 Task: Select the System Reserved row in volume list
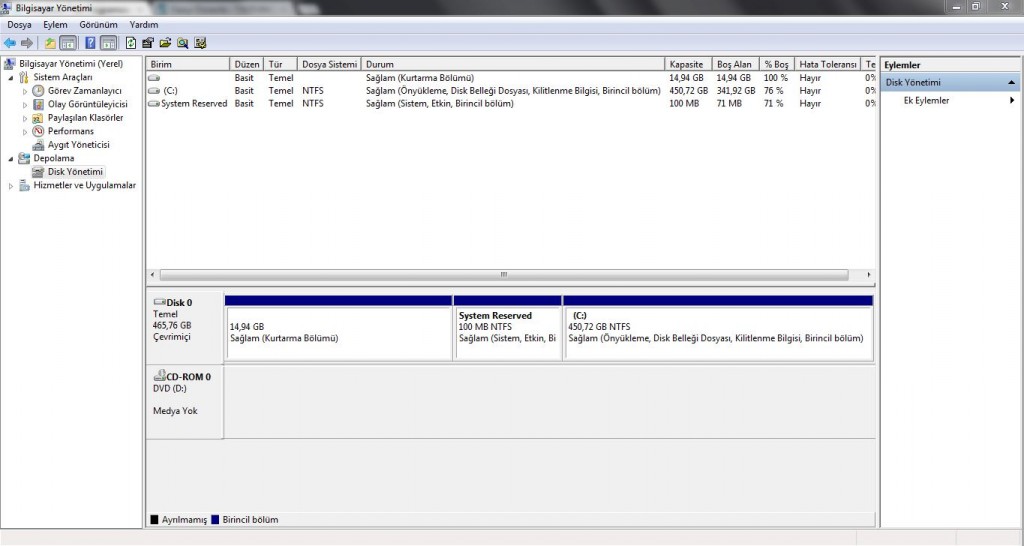pos(194,103)
